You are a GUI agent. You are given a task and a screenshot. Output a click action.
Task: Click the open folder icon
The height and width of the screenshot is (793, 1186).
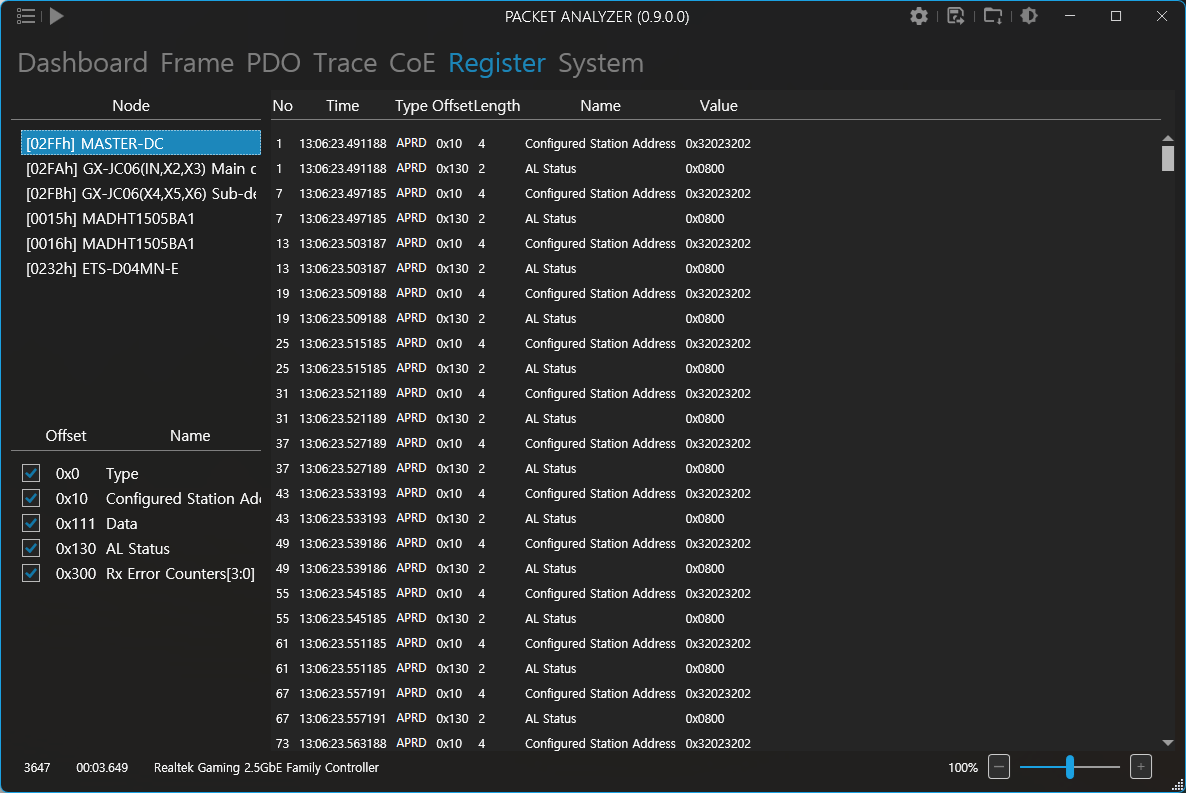[992, 16]
